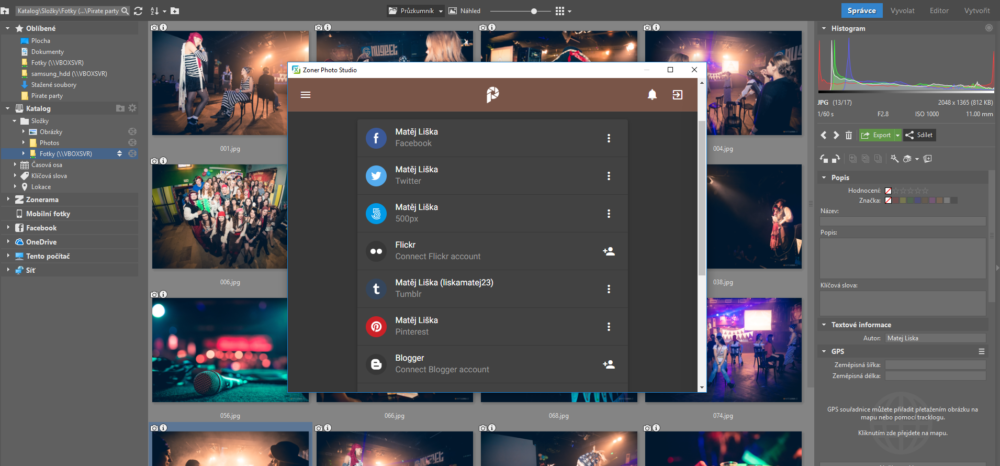This screenshot has width=1000, height=466.
Task: Click the histogram options circle icon
Action: pos(988,29)
